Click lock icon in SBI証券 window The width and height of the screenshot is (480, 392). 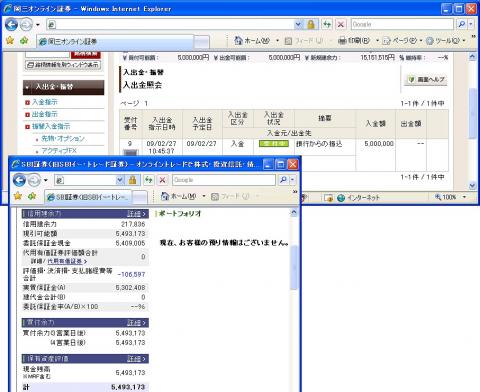point(132,180)
